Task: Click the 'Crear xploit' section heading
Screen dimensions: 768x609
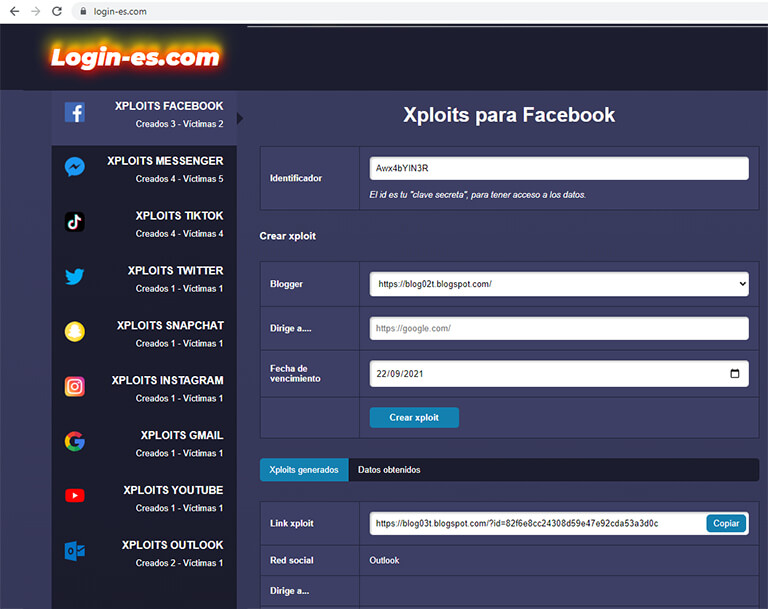Action: pyautogui.click(x=288, y=236)
